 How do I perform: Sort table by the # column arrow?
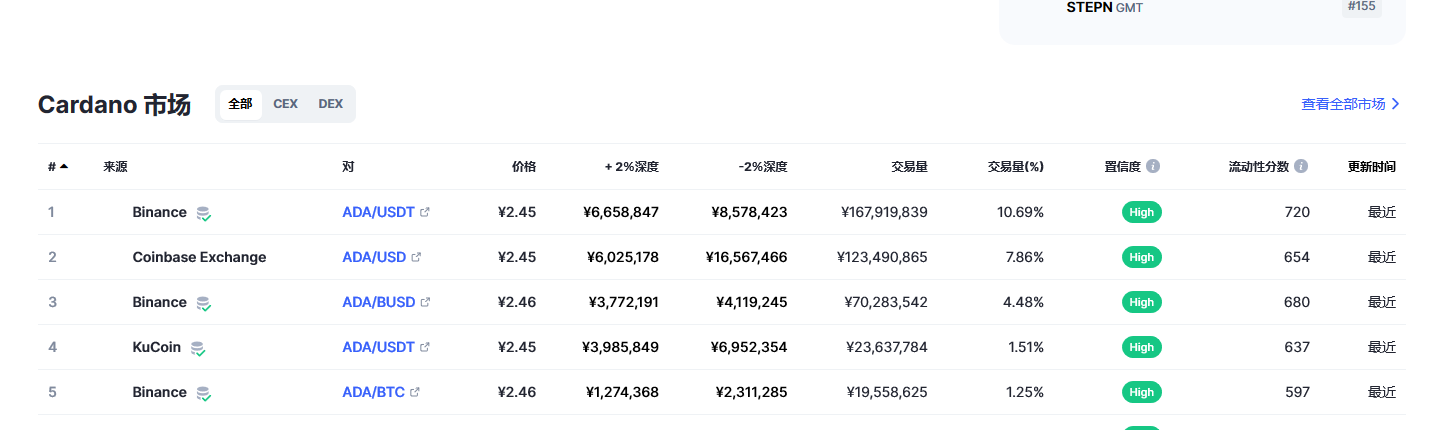coord(64,167)
